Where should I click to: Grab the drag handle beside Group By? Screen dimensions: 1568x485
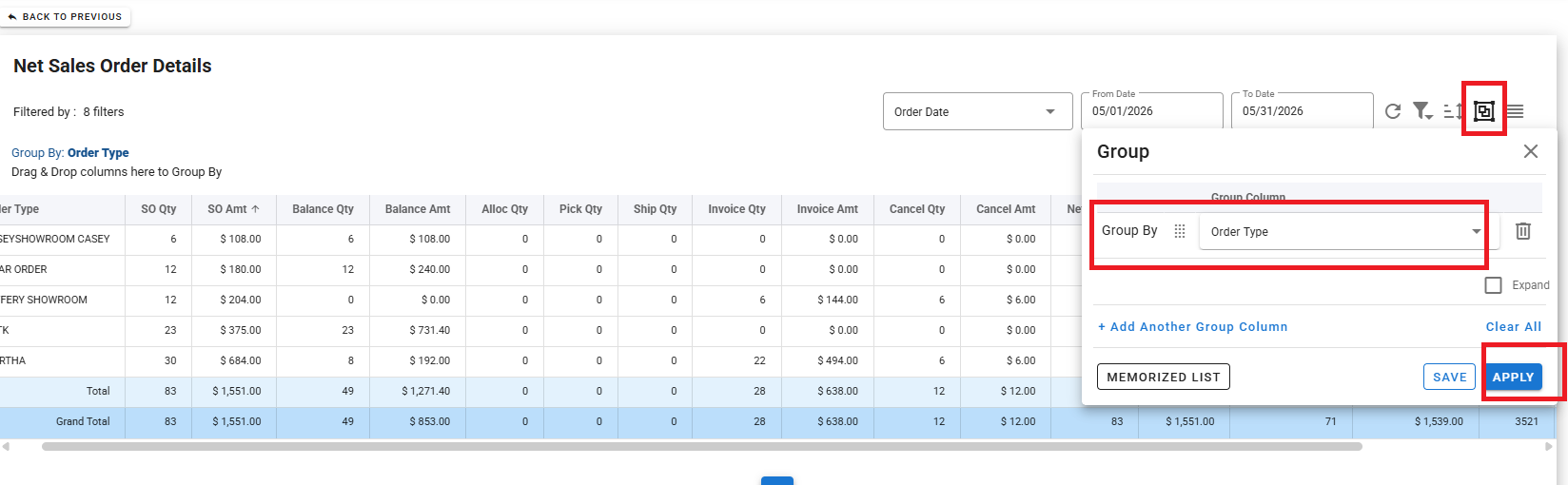(x=1180, y=231)
